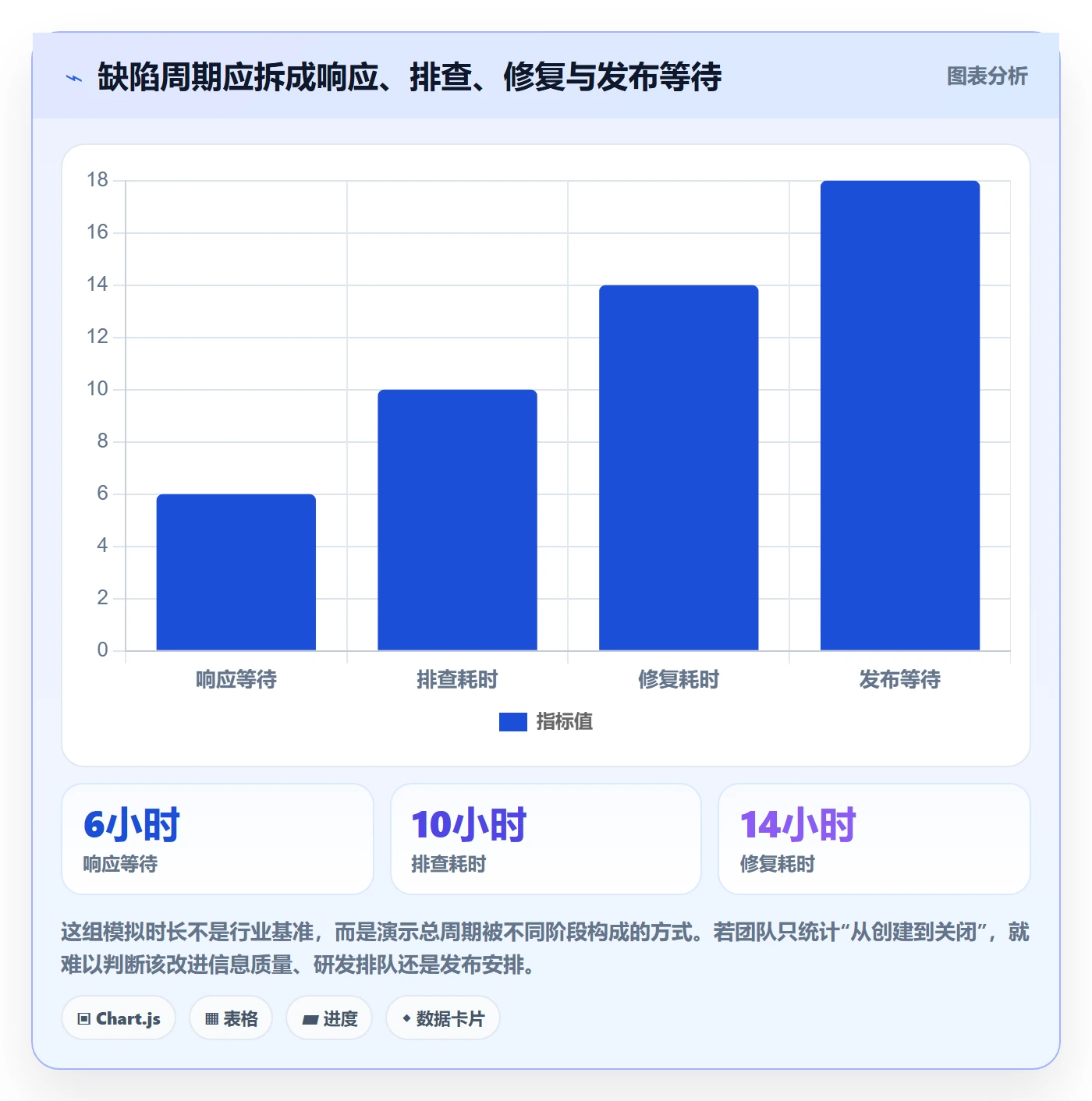This screenshot has width=1092, height=1101.
Task: Open the 6小时 响应等待 data card
Action: [218, 839]
